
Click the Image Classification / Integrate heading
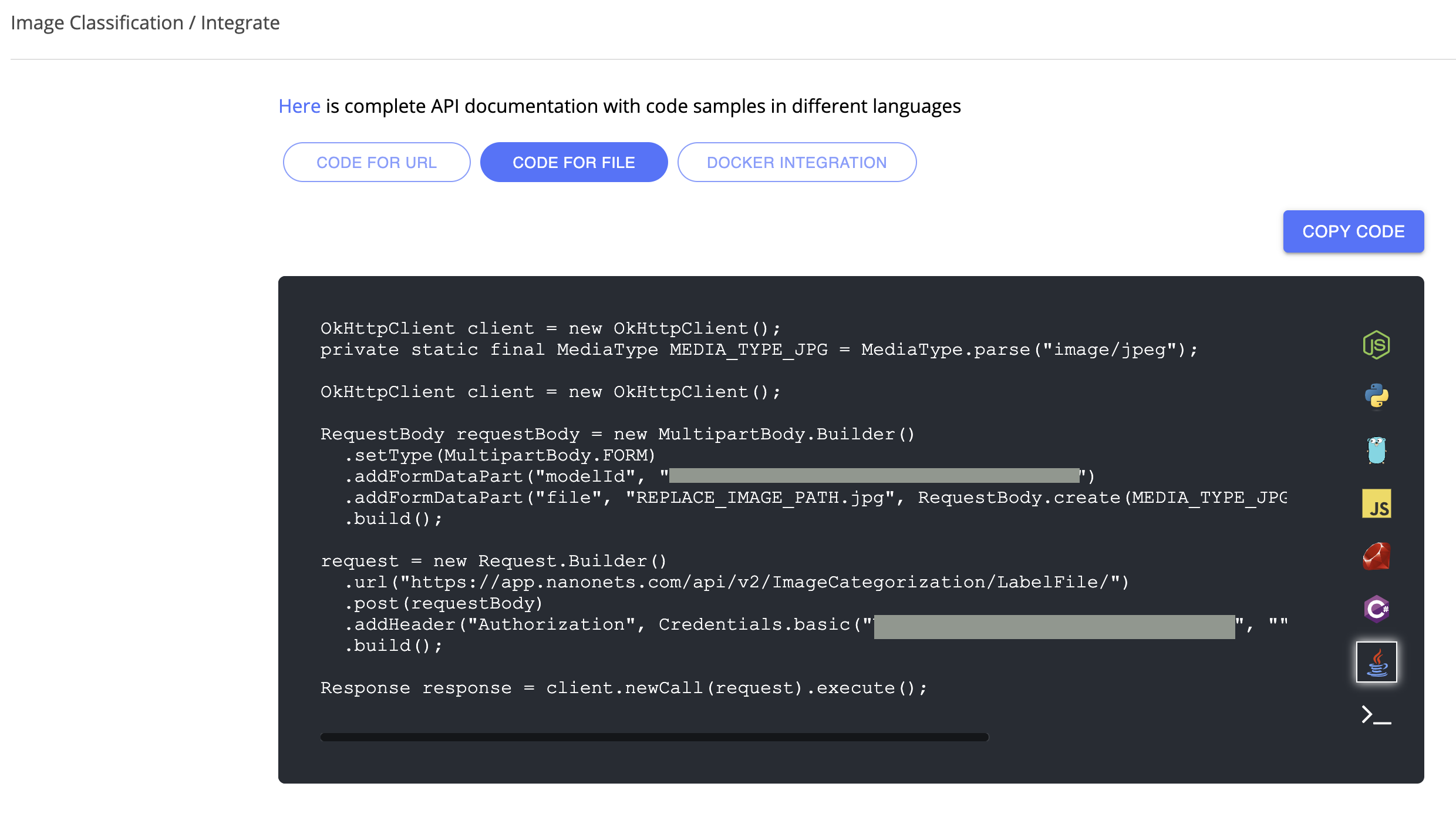[145, 23]
